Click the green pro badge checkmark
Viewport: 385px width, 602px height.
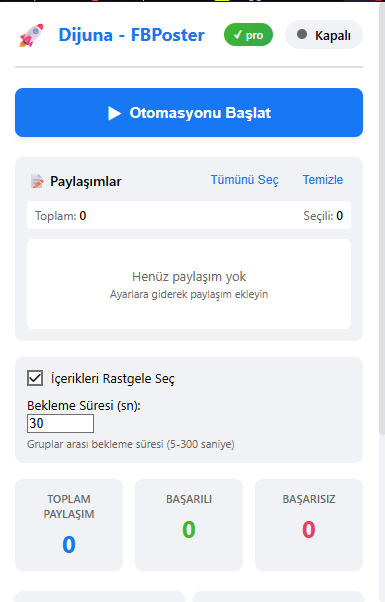[x=238, y=35]
